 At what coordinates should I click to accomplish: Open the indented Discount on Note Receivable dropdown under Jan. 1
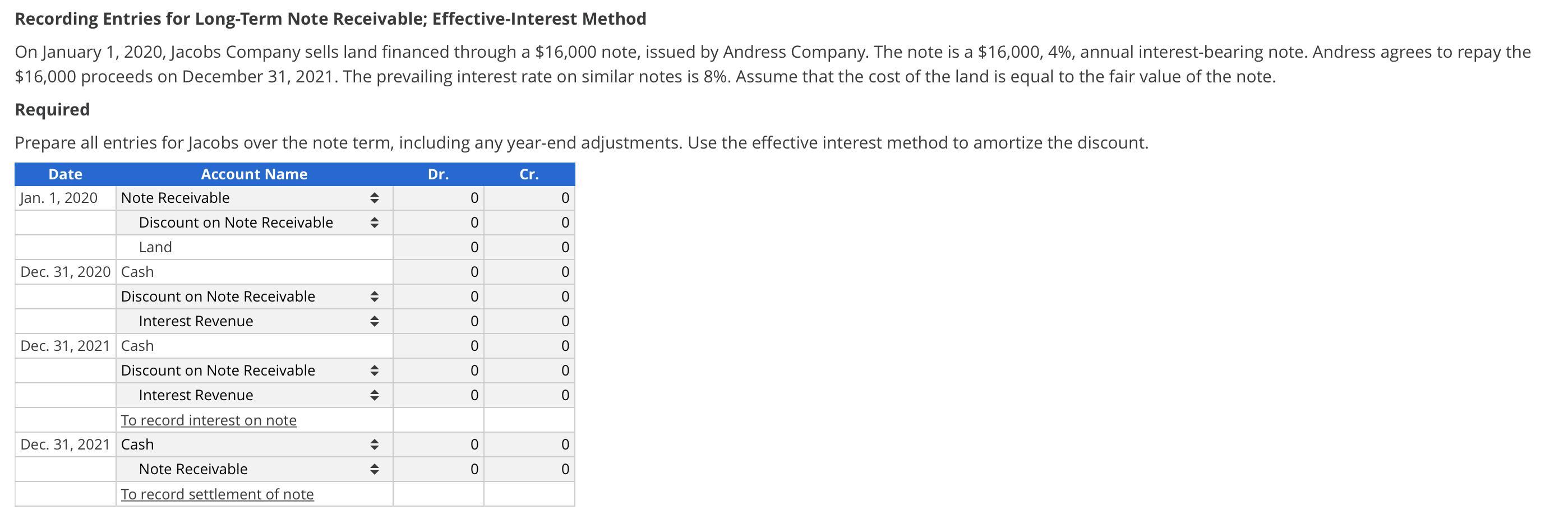[255, 223]
